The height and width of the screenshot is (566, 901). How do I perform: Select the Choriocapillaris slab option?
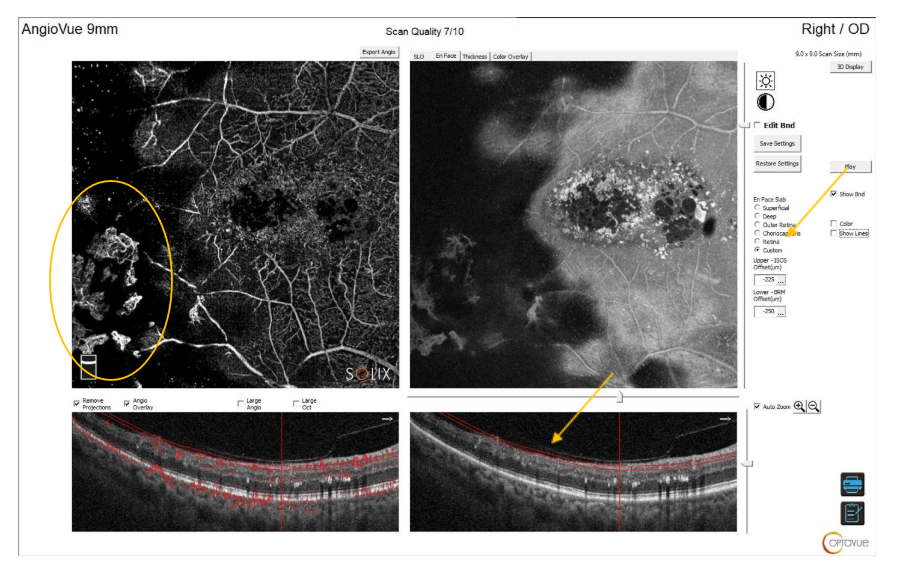pyautogui.click(x=757, y=233)
